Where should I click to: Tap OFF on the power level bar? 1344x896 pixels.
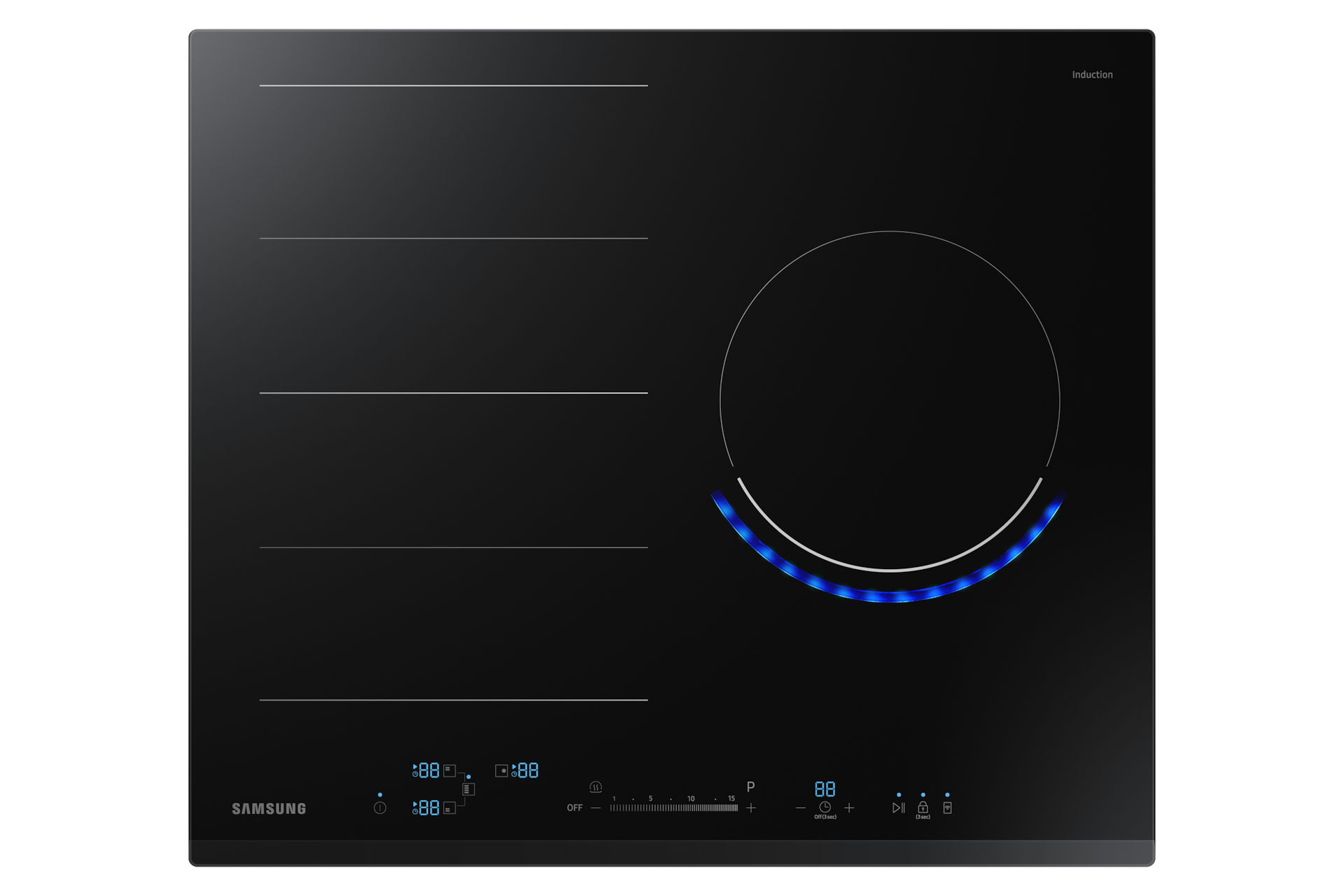(575, 808)
